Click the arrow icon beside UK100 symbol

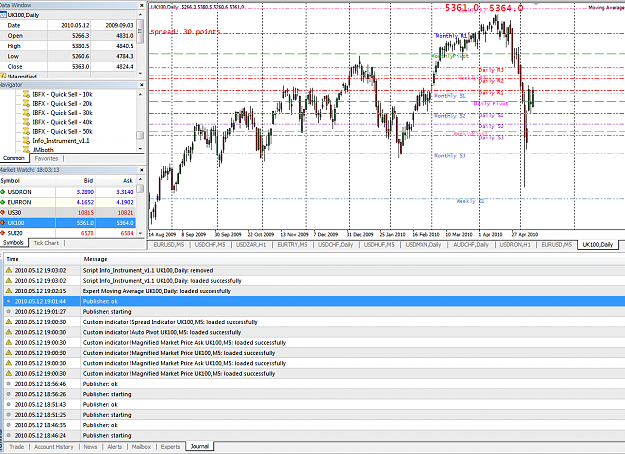pos(3,223)
